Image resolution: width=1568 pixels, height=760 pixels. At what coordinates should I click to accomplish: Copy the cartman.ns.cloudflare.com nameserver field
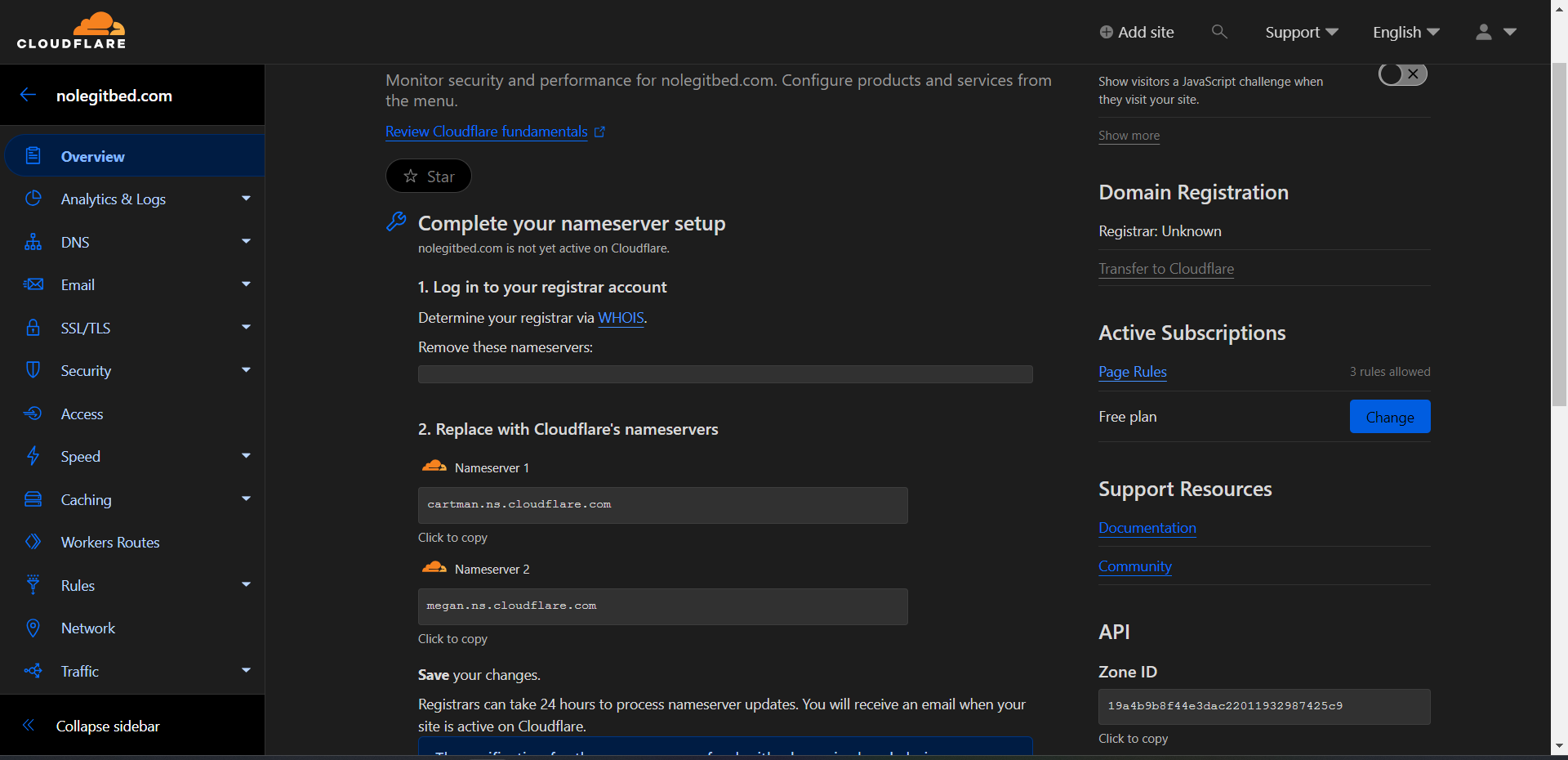(662, 505)
